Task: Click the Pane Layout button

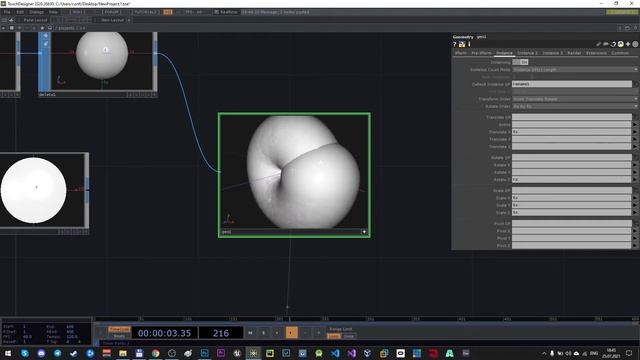Action: tap(35, 20)
